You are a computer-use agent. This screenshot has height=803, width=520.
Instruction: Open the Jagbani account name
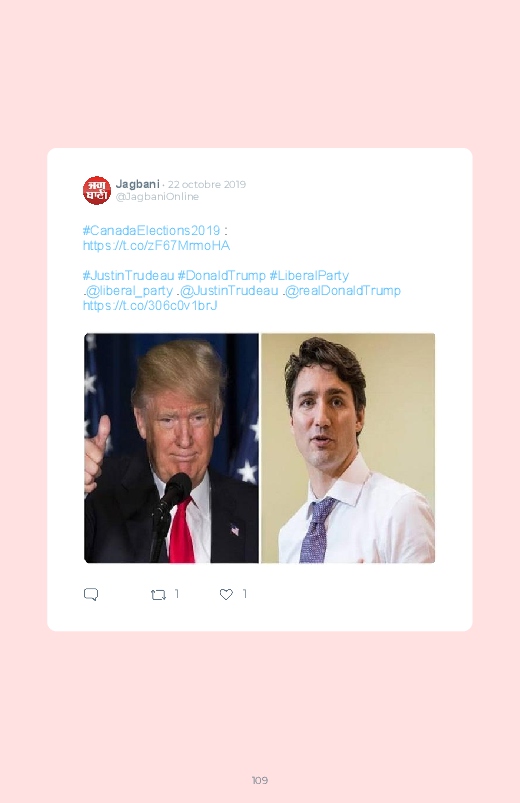tap(137, 183)
